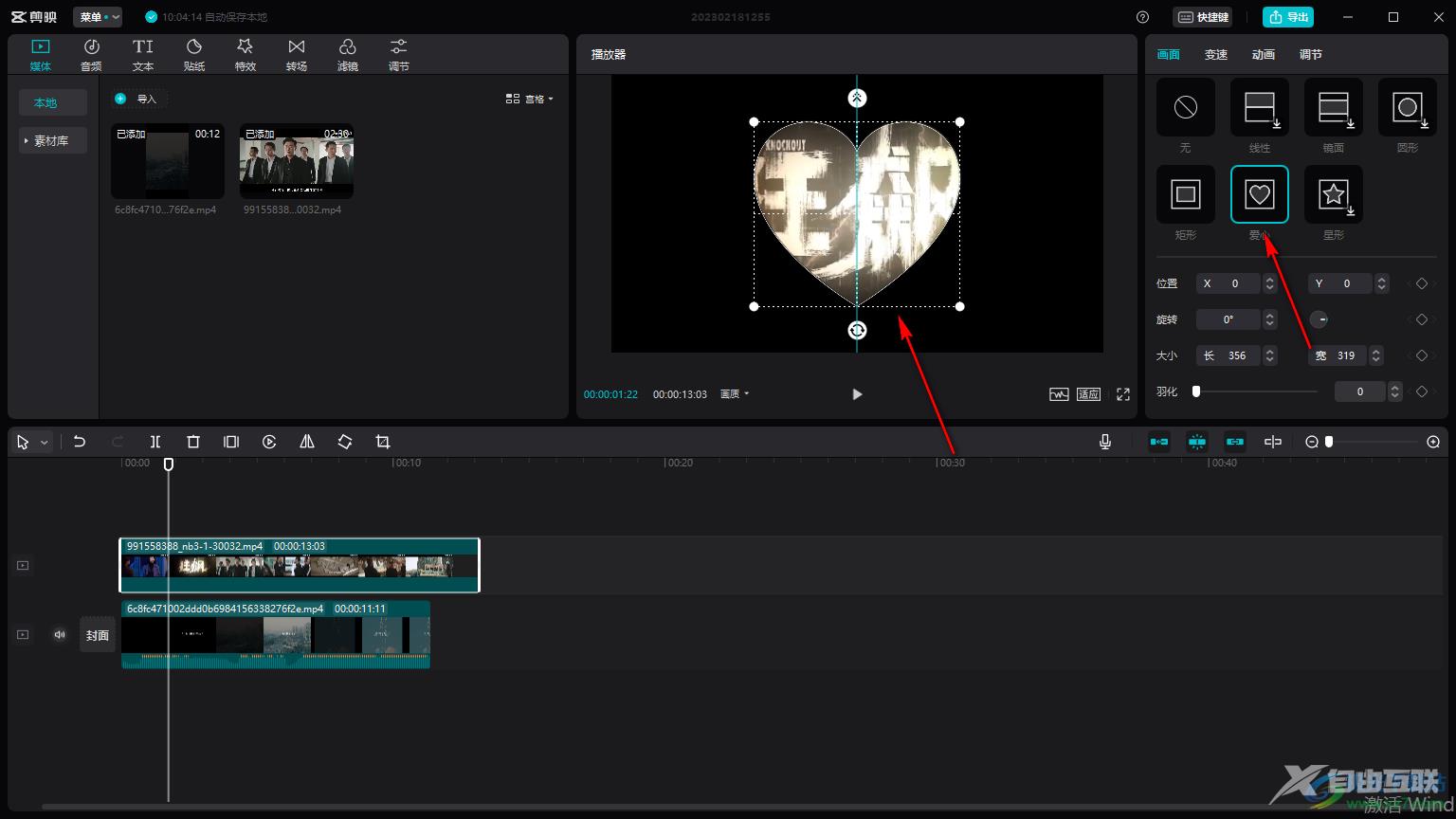The height and width of the screenshot is (819, 1456).
Task: Open the 特效 effects panel
Action: [x=246, y=55]
